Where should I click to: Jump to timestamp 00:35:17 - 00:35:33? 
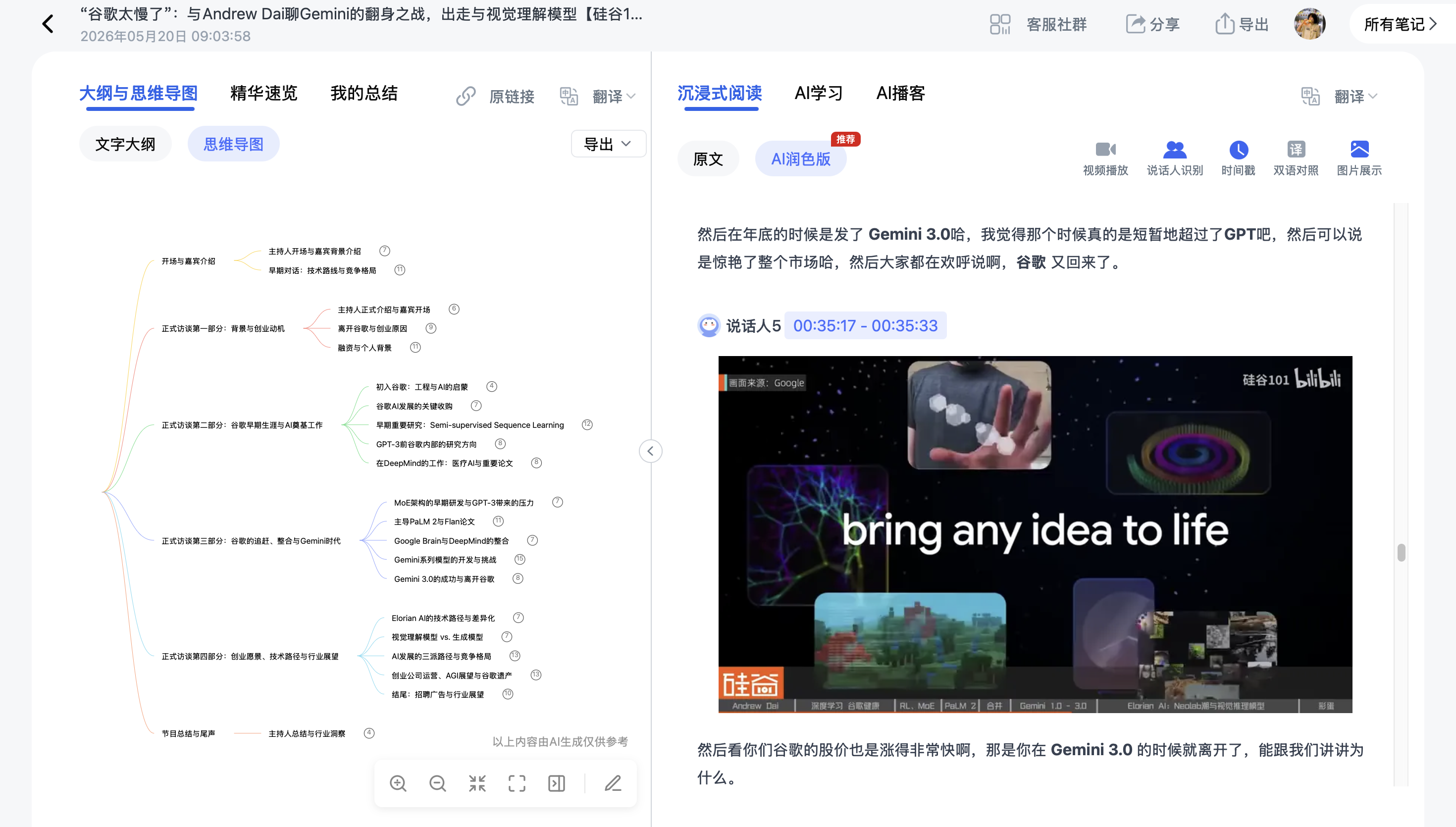tap(865, 325)
